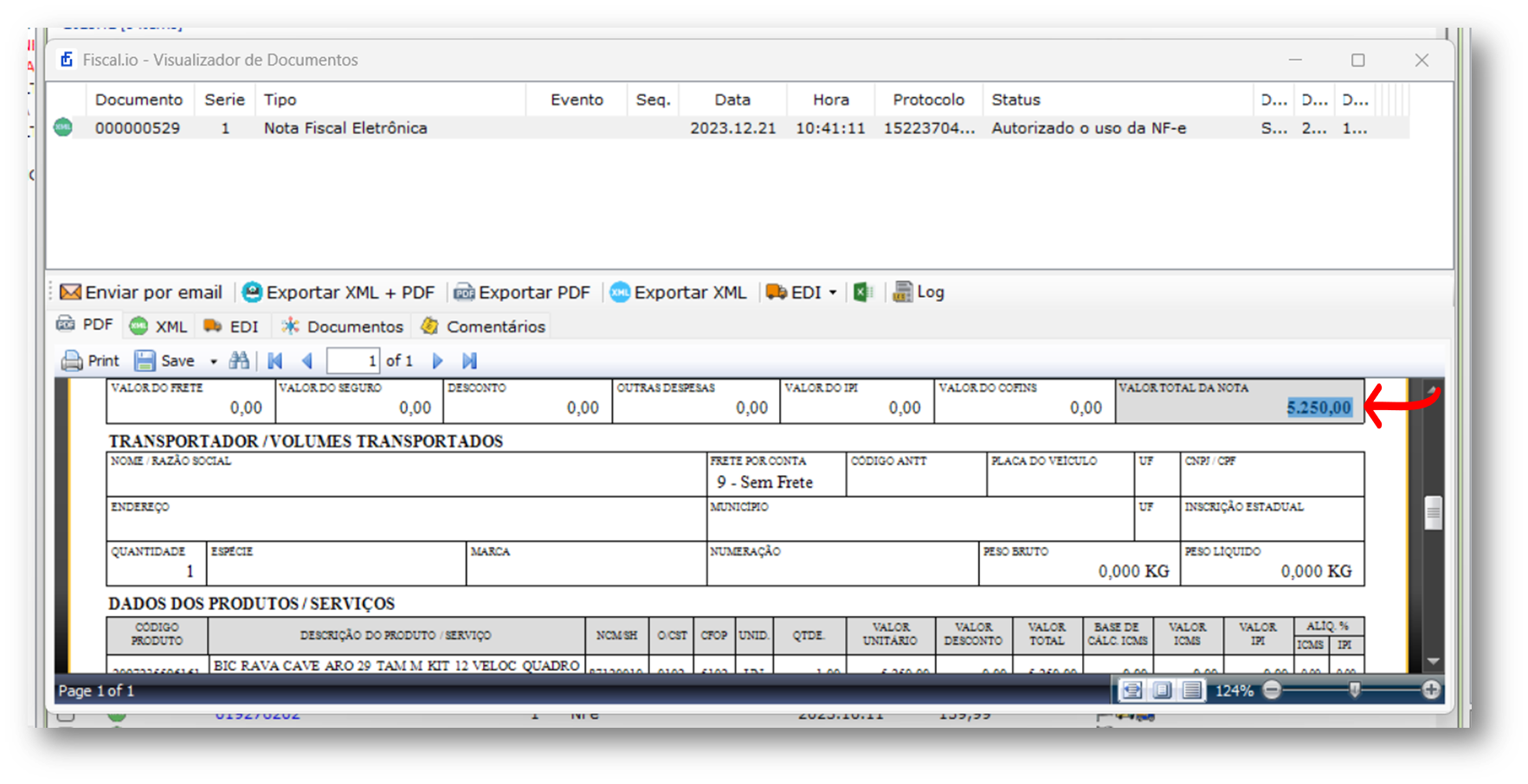This screenshot has width=1528, height=784.
Task: Click Exportar PDF toolbar button
Action: [522, 292]
